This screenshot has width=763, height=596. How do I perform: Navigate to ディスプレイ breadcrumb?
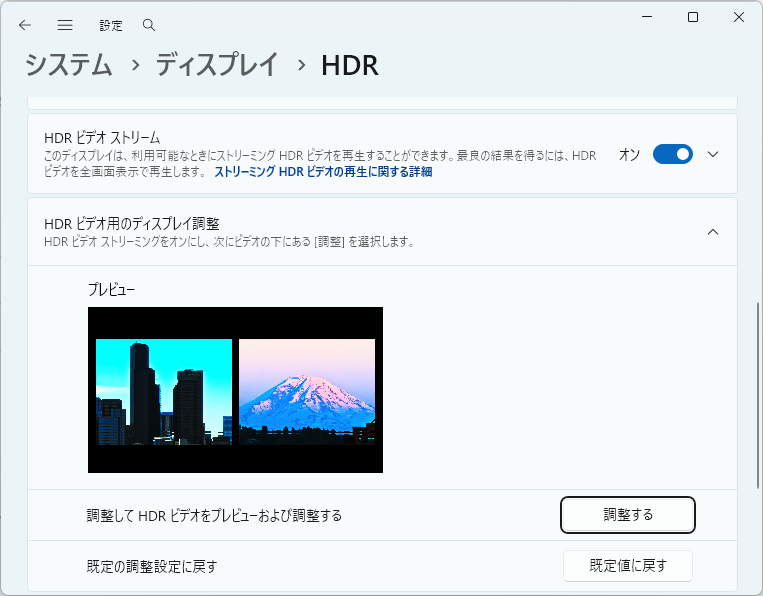coord(217,65)
